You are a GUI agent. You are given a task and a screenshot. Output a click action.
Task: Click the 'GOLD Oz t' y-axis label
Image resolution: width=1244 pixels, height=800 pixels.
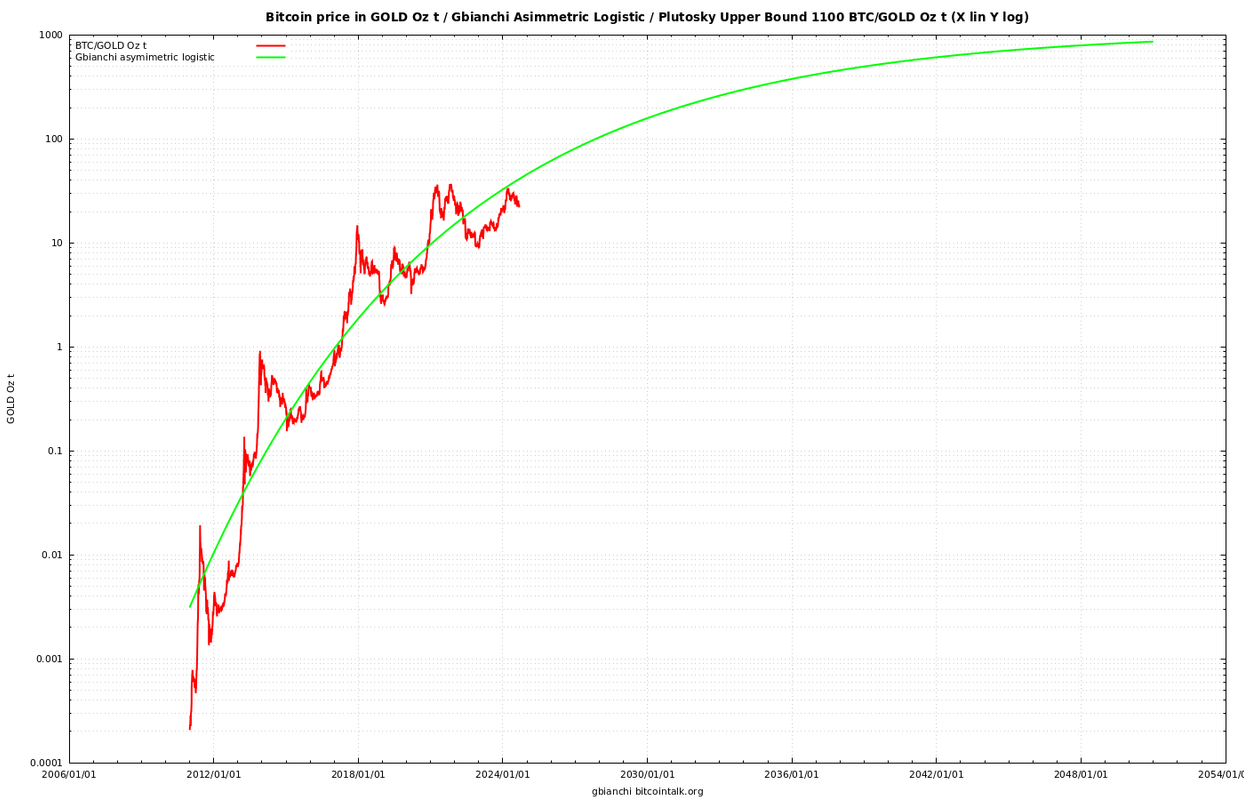click(x=11, y=398)
